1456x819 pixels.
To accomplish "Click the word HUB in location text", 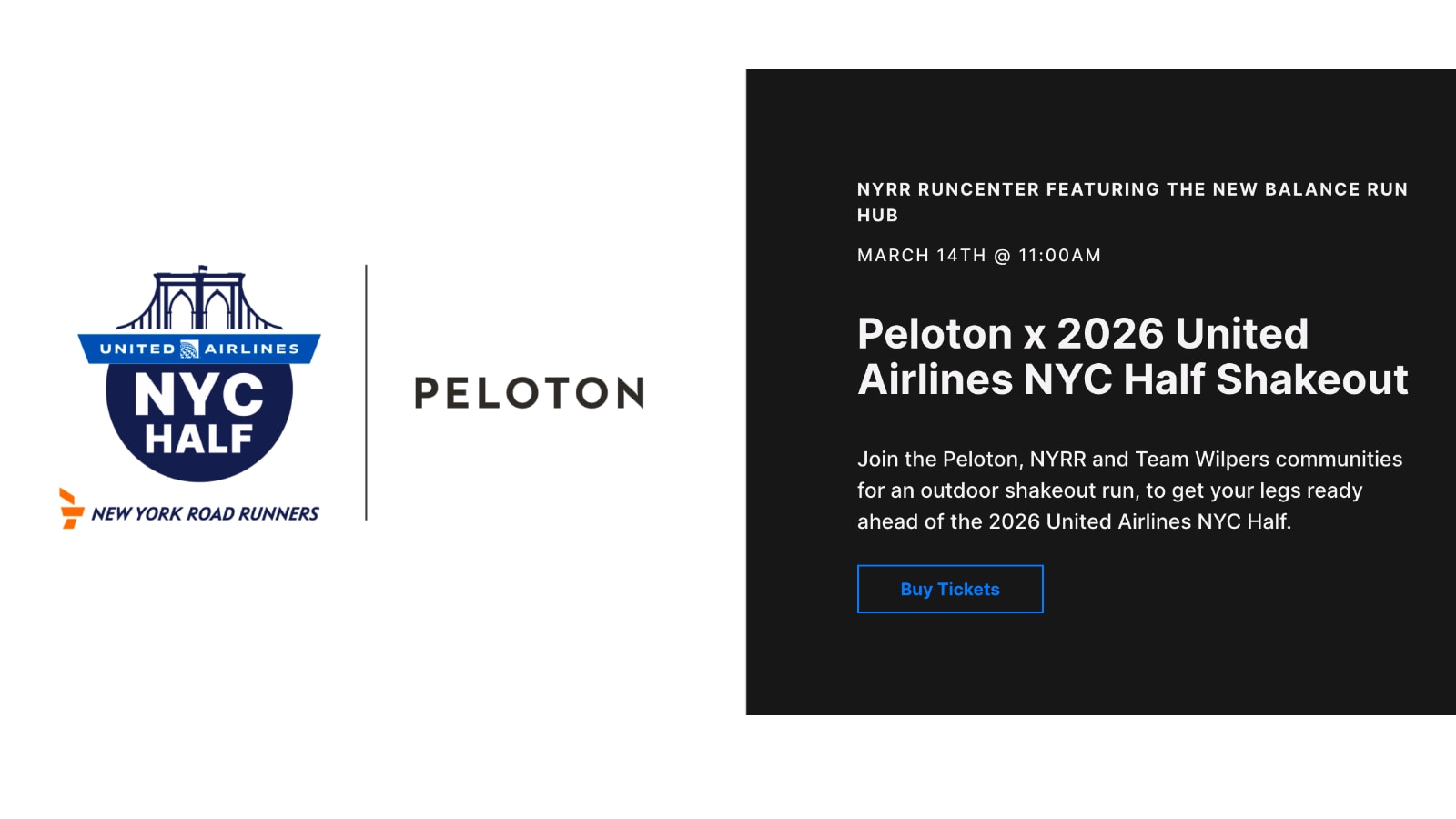I will [877, 216].
